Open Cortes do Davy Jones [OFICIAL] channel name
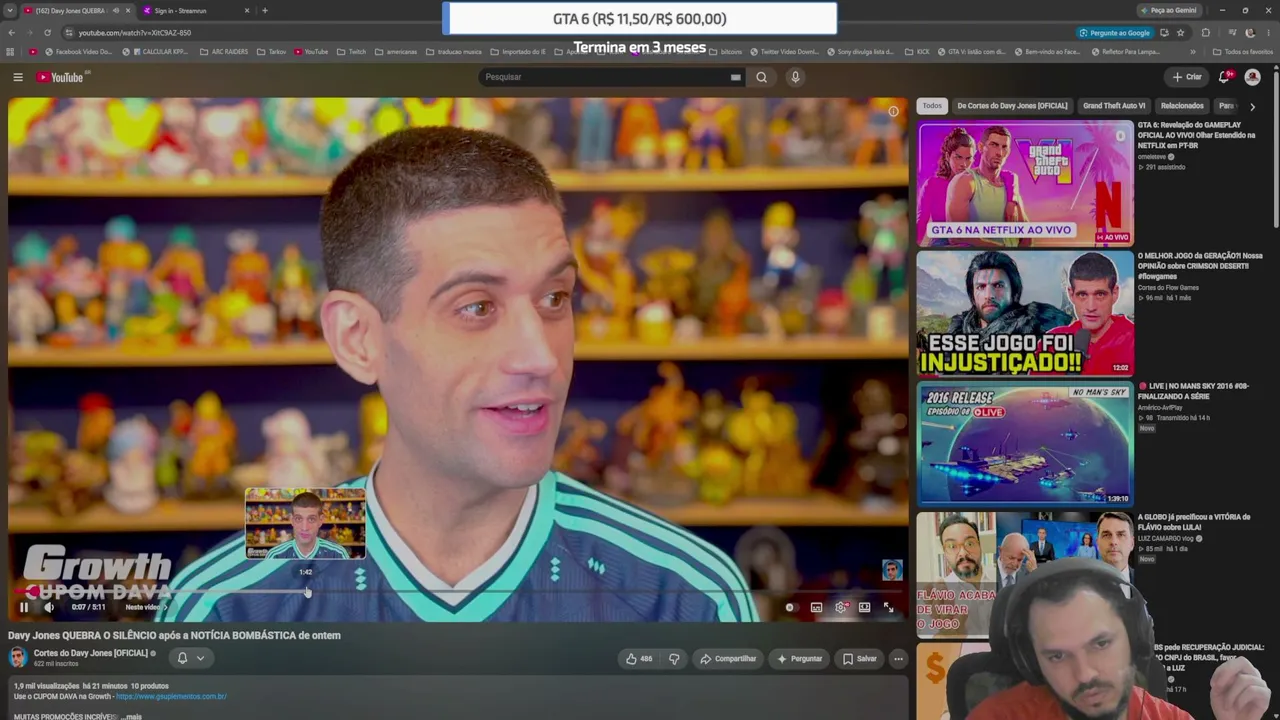Viewport: 1280px width, 720px height. [x=90, y=653]
